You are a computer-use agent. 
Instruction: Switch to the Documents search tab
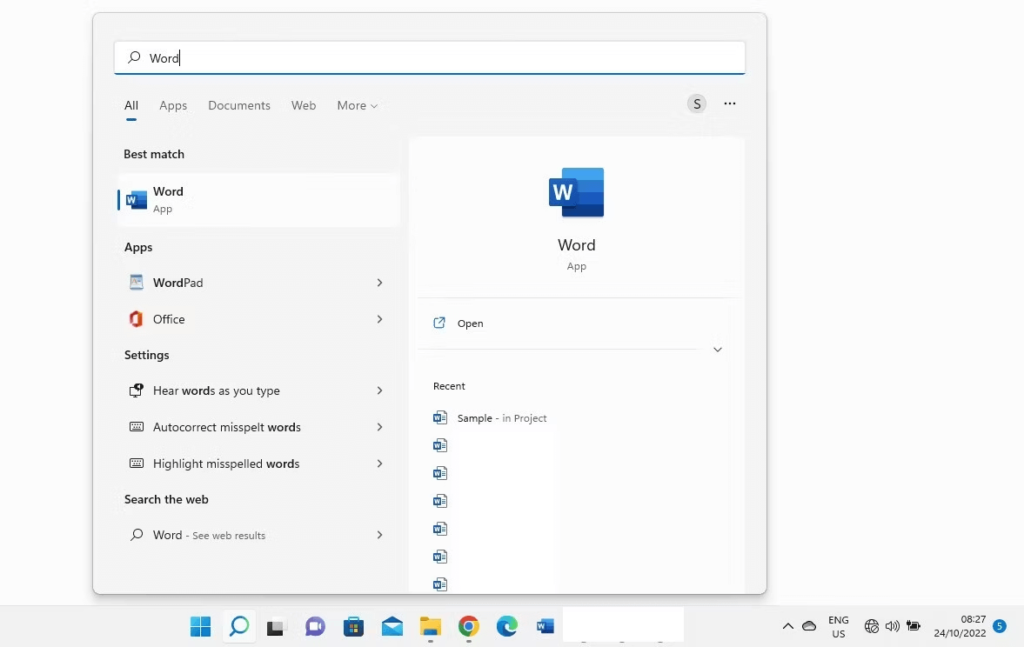pyautogui.click(x=239, y=106)
